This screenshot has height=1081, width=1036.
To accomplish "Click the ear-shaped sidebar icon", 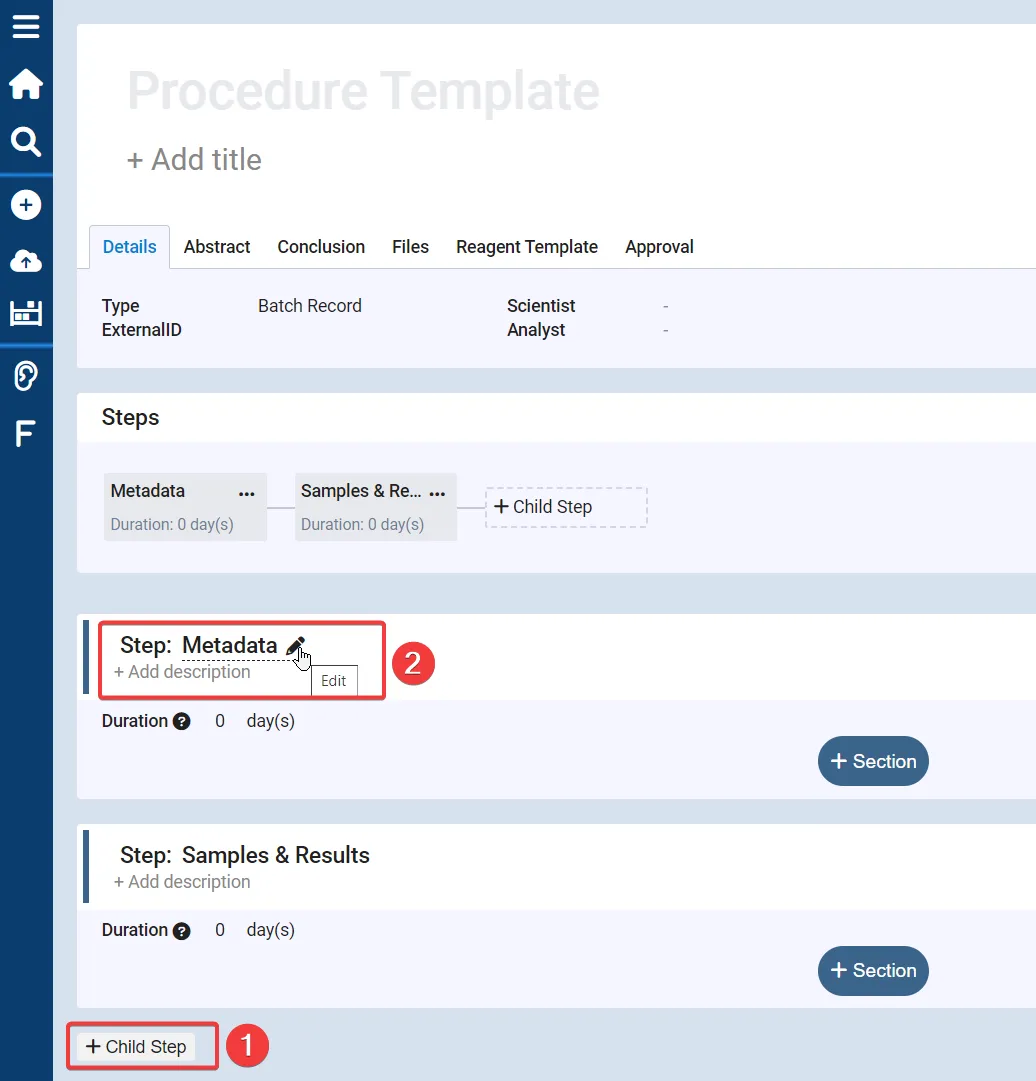I will (x=26, y=376).
